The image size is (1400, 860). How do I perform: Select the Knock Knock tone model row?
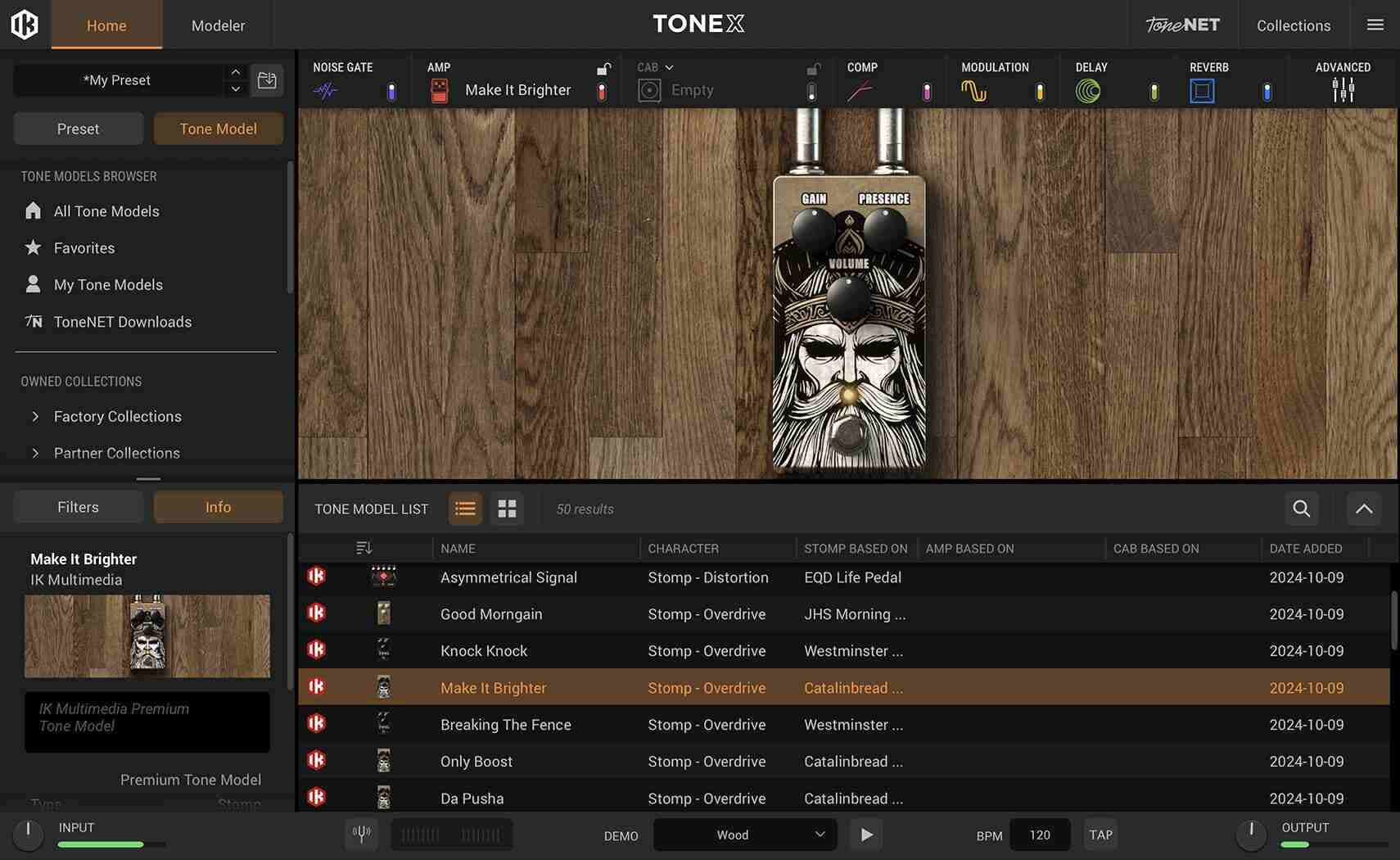pos(483,650)
